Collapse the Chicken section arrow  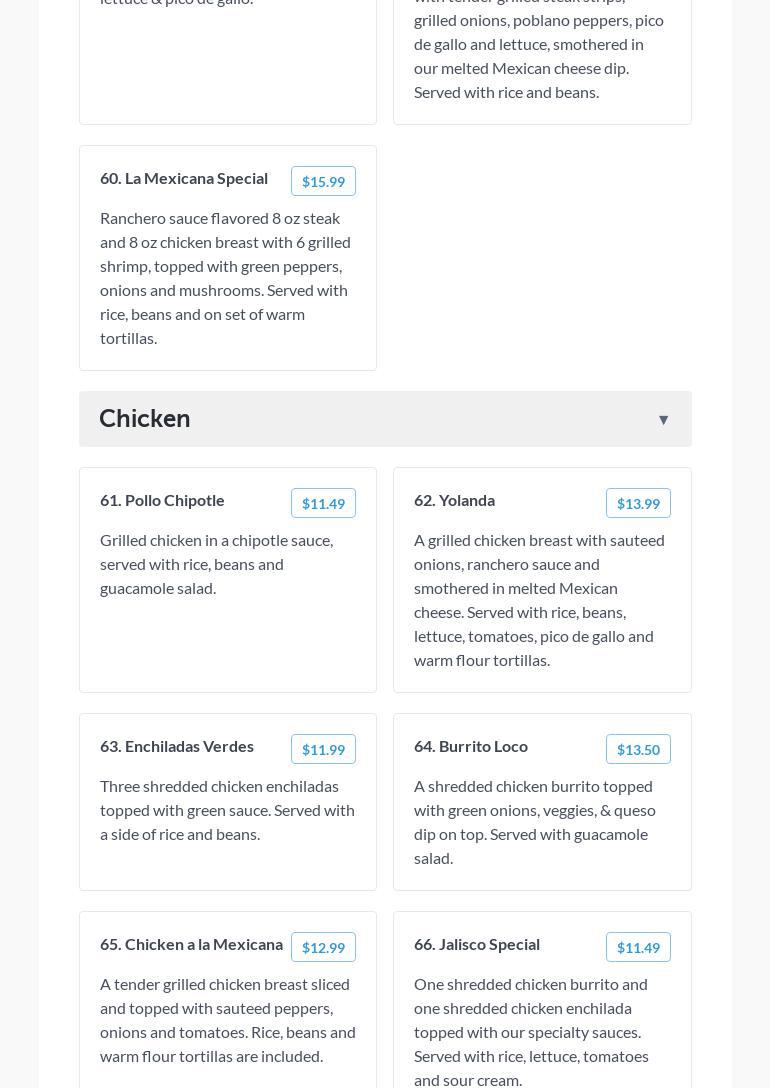tap(663, 420)
